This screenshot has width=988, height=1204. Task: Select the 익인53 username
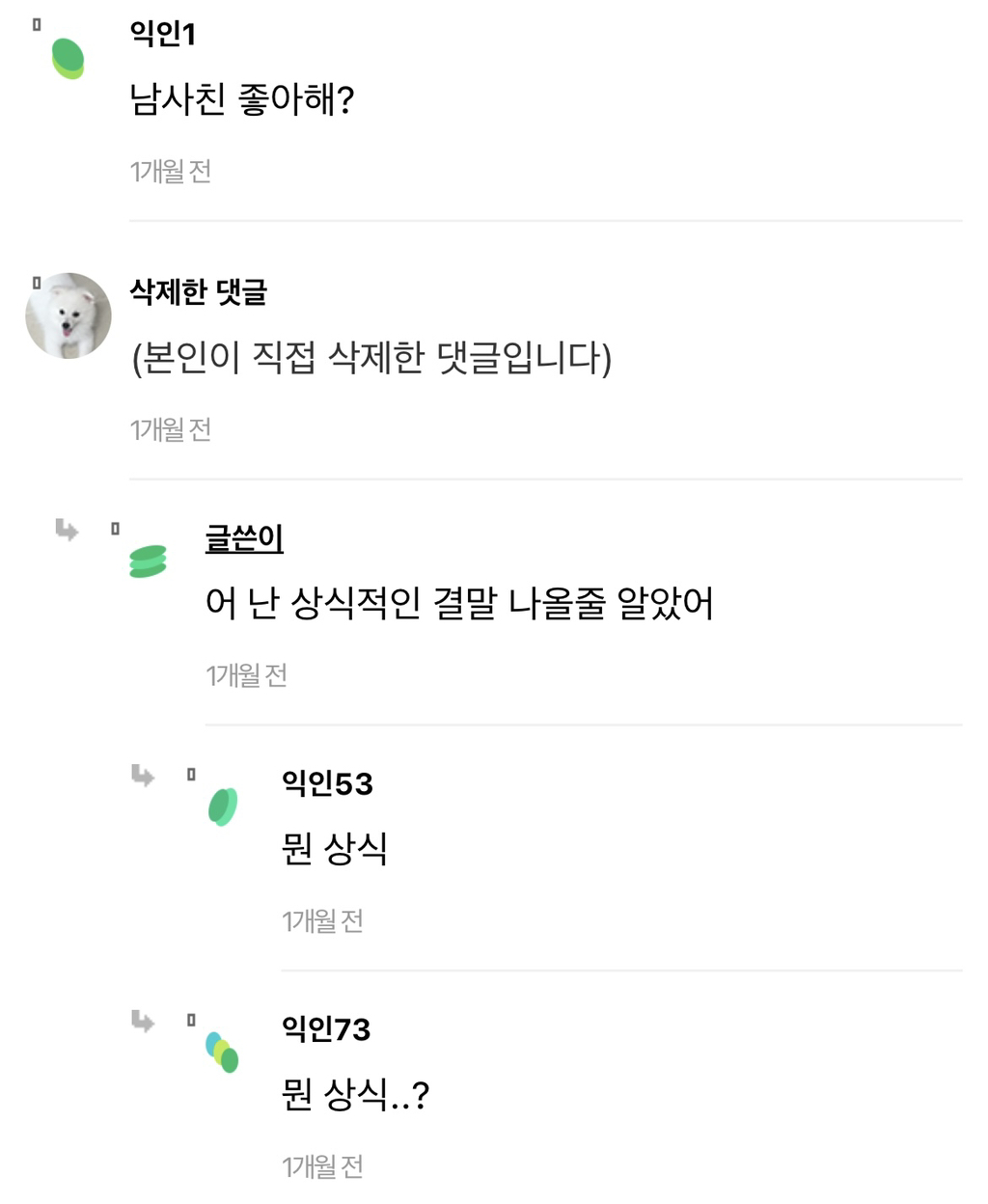(327, 783)
